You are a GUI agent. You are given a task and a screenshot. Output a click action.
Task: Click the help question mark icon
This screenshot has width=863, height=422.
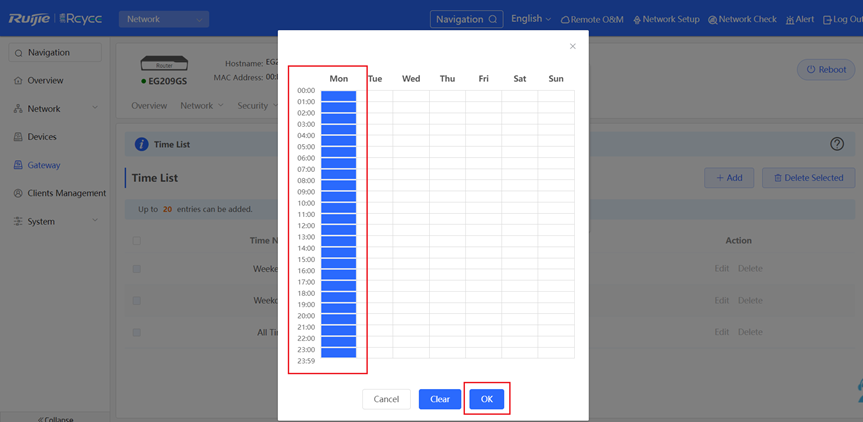pyautogui.click(x=837, y=144)
